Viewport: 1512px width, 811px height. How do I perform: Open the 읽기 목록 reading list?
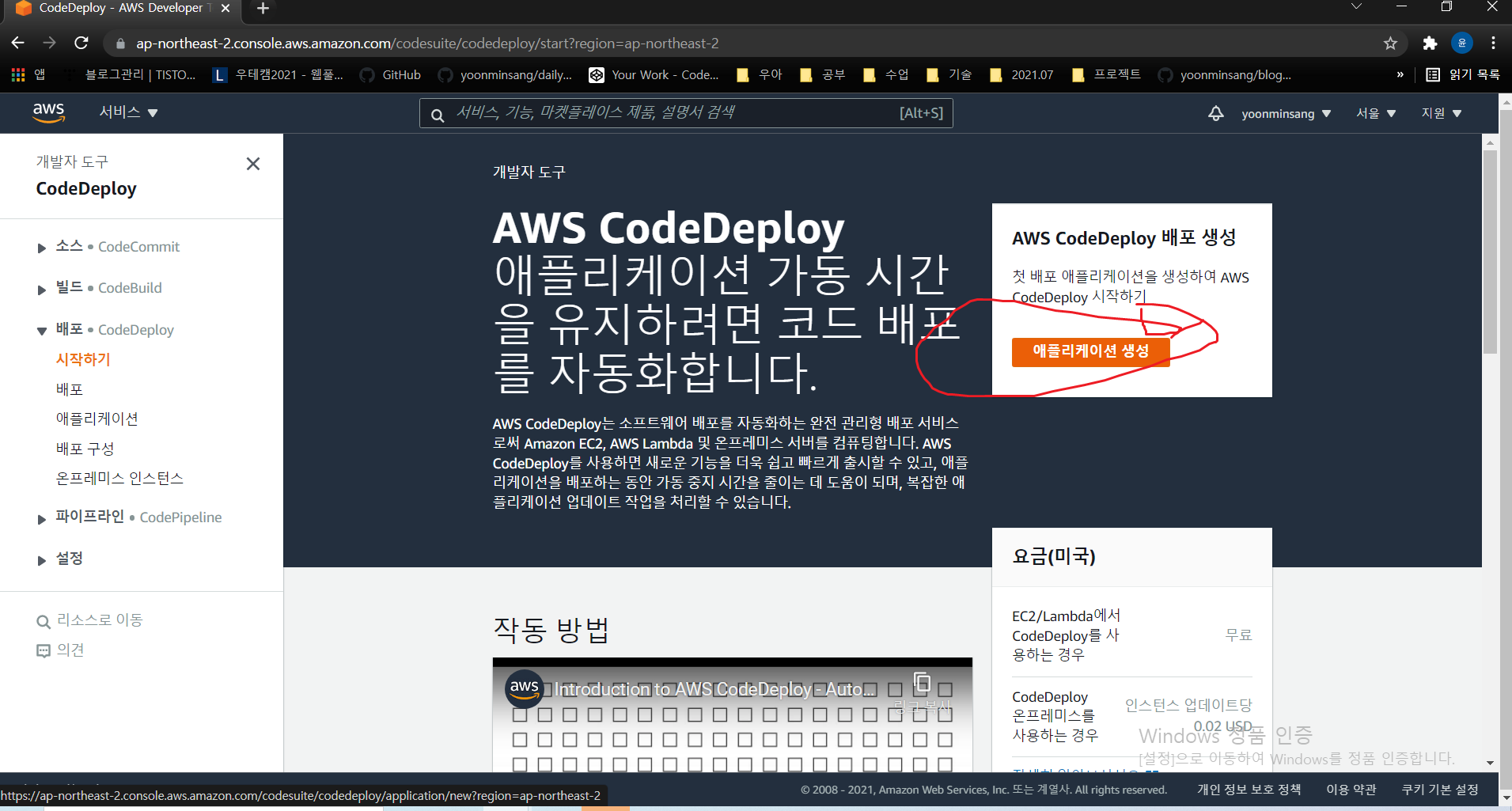coord(1463,74)
